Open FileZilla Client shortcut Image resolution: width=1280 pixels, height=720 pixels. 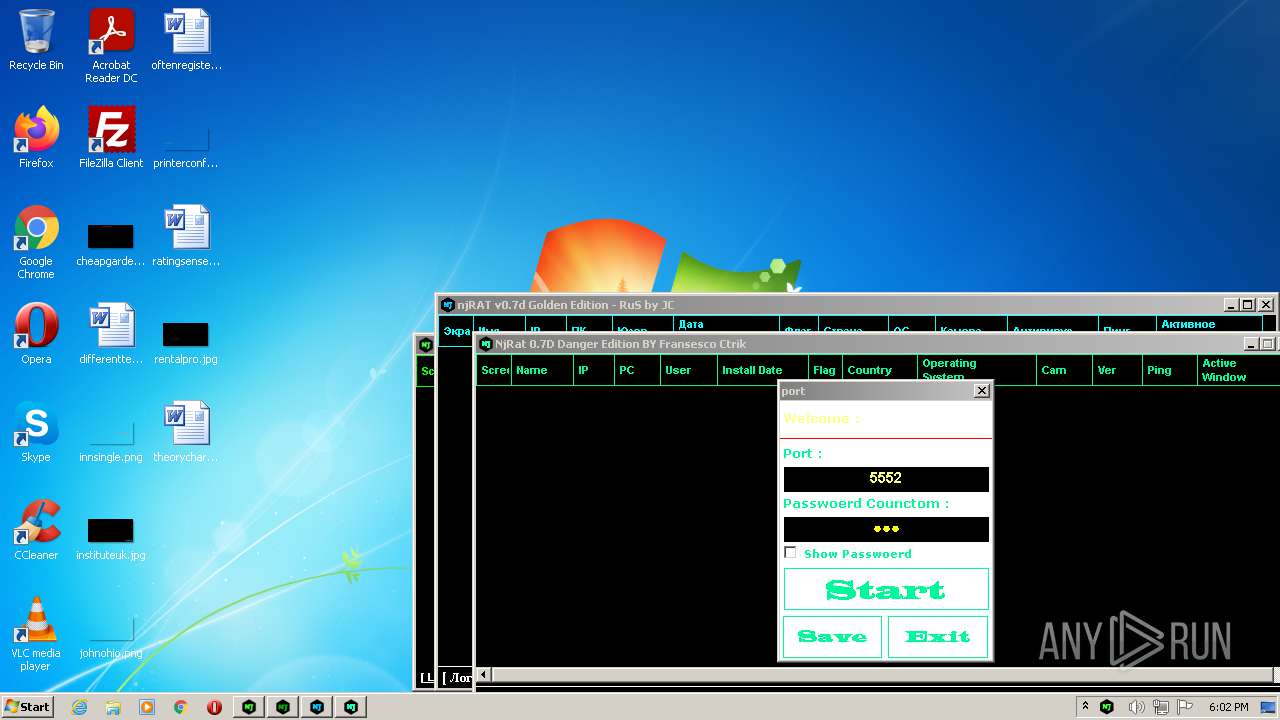click(111, 138)
